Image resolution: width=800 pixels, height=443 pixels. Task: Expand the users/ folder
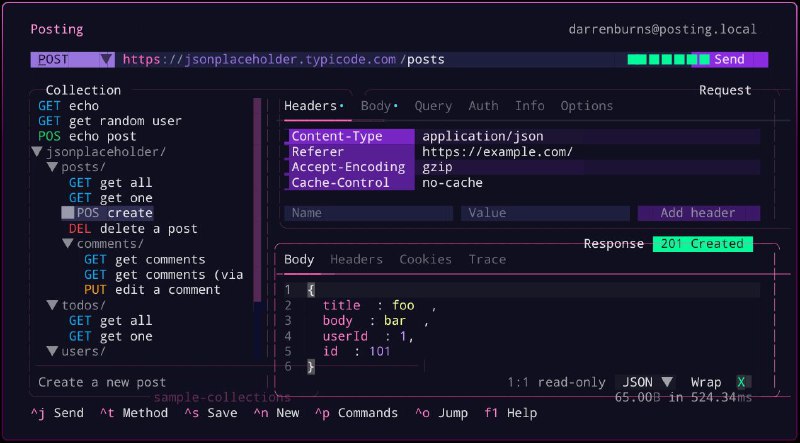53,352
